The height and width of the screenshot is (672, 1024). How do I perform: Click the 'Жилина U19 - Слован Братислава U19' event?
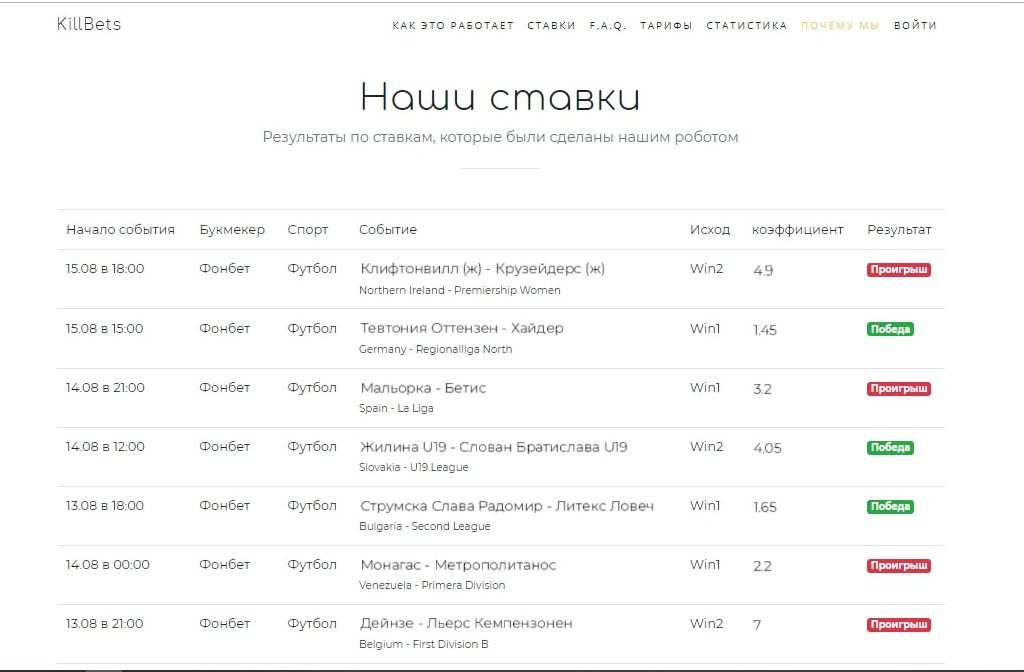[x=494, y=447]
